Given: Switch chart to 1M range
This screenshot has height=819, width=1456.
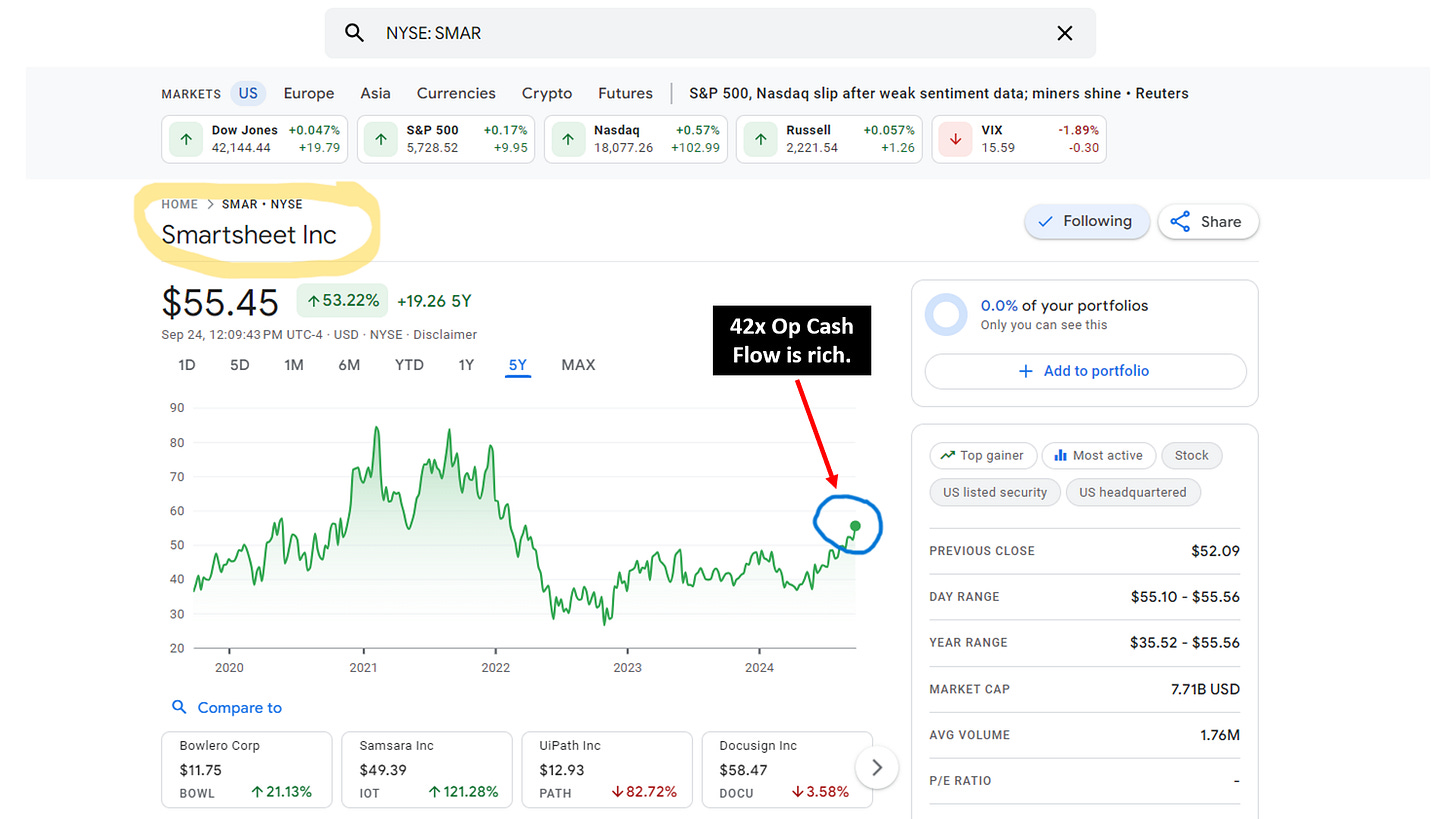Looking at the screenshot, I should click(294, 365).
